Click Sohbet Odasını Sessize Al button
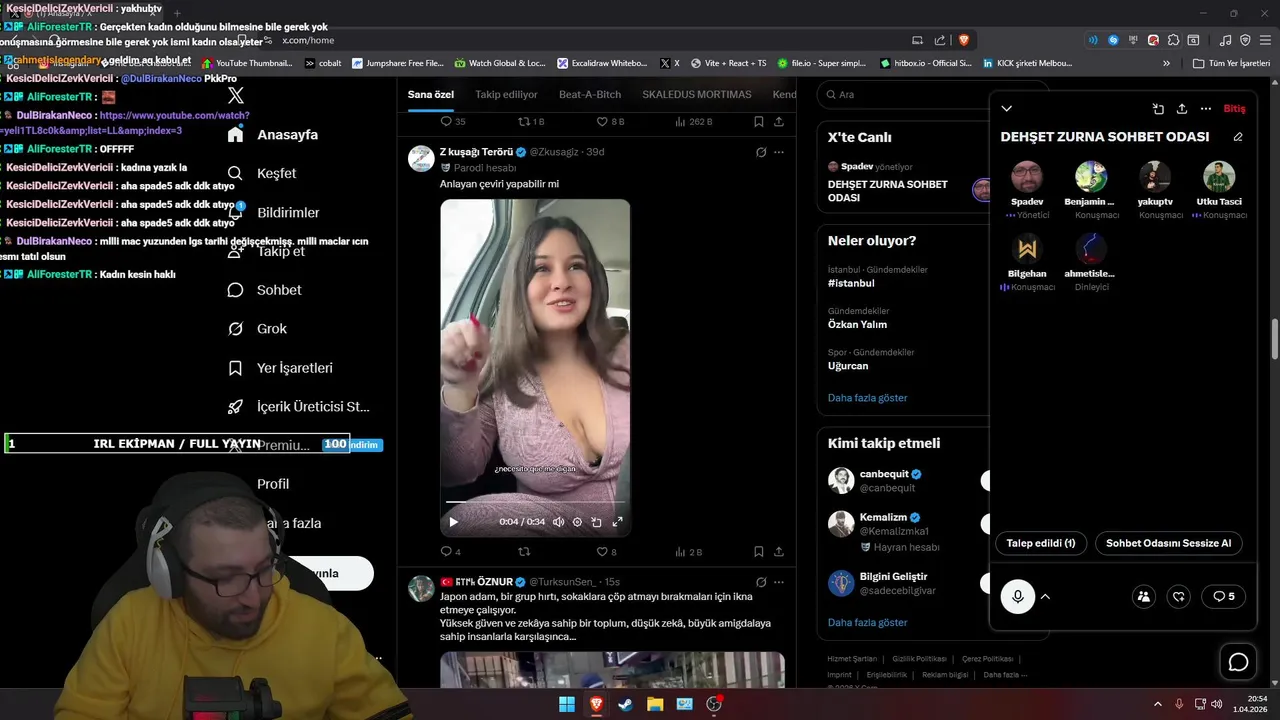Image resolution: width=1280 pixels, height=720 pixels. (x=1168, y=543)
